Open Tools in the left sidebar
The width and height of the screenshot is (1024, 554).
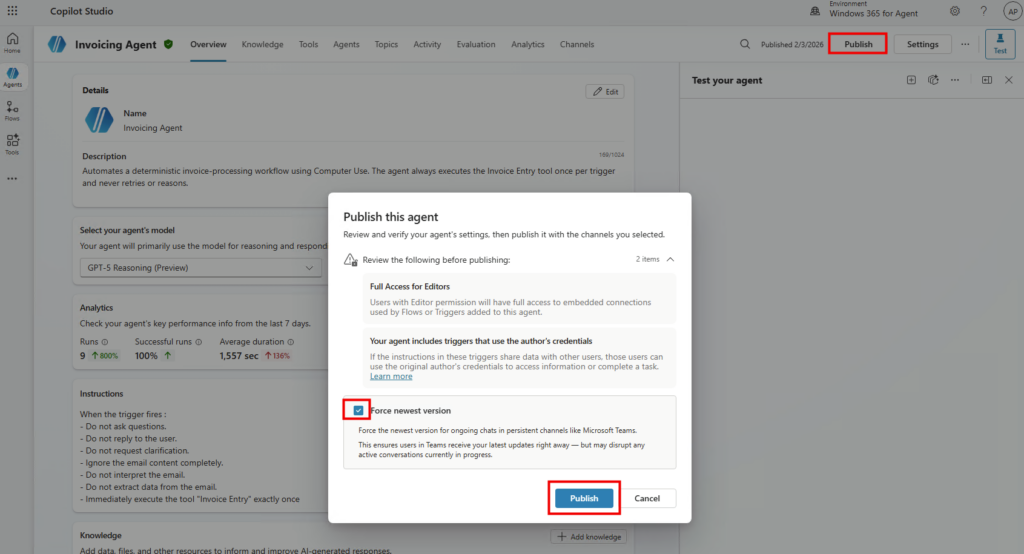coord(12,145)
